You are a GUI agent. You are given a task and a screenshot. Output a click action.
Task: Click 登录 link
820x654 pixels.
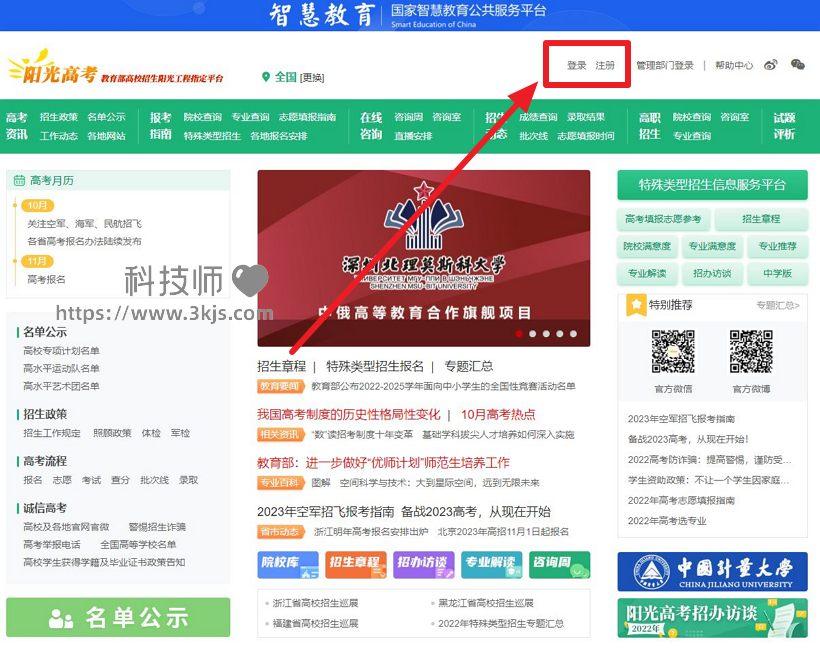tap(577, 65)
